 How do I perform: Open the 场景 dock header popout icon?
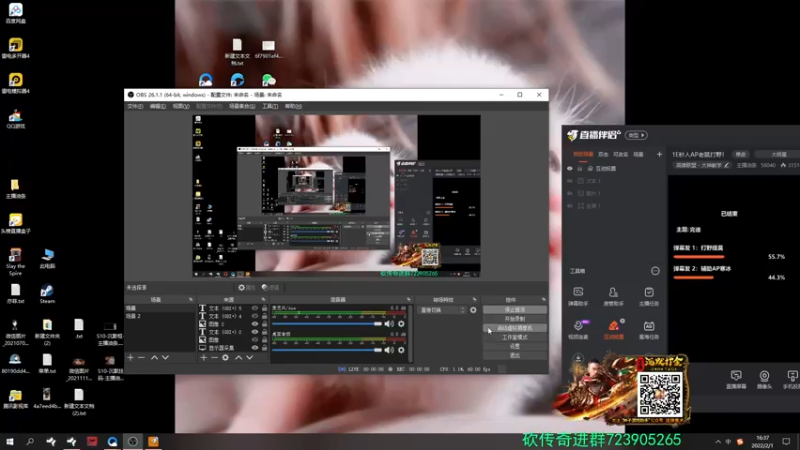tap(191, 299)
